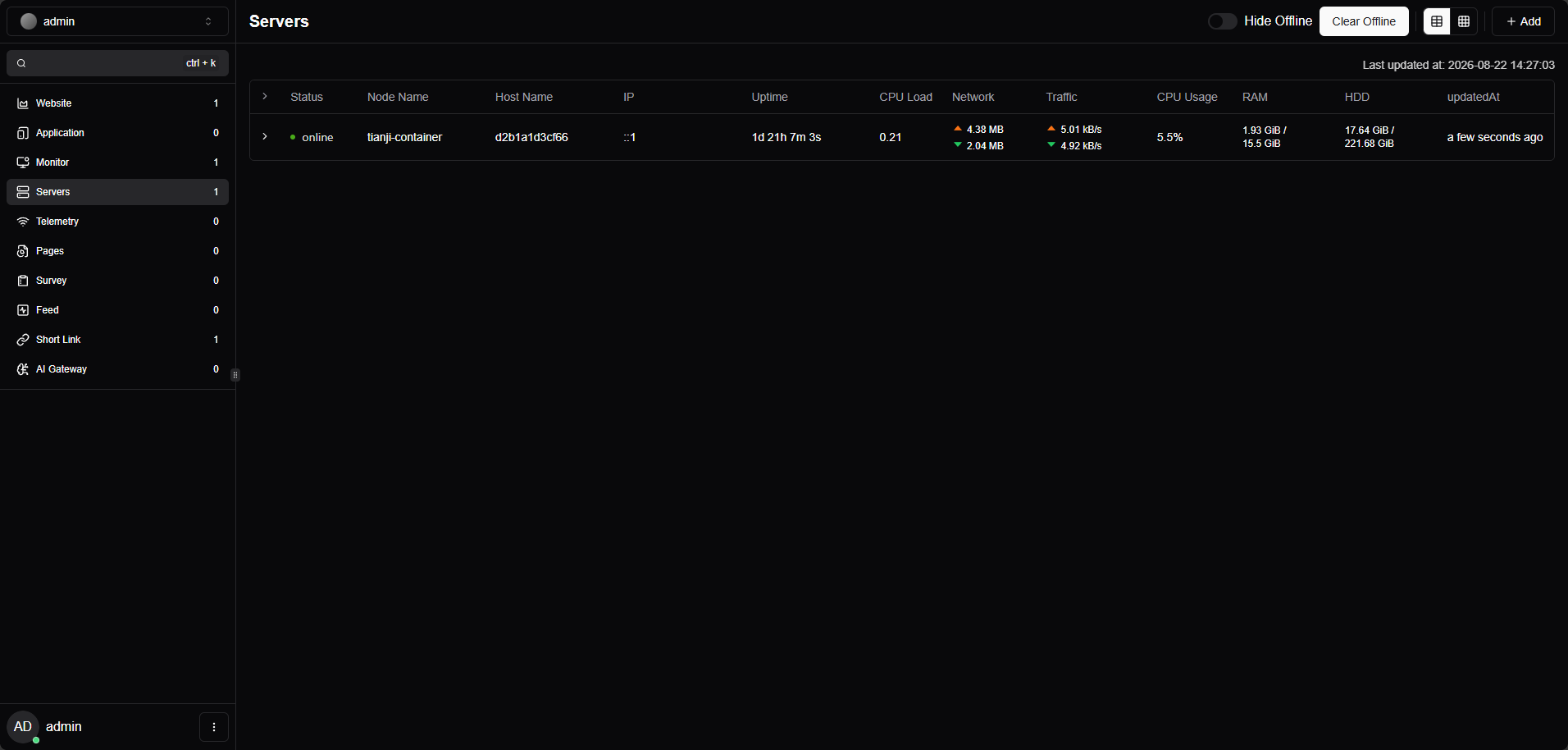
Task: Toggle the Hide Offline switch
Action: pyautogui.click(x=1222, y=21)
